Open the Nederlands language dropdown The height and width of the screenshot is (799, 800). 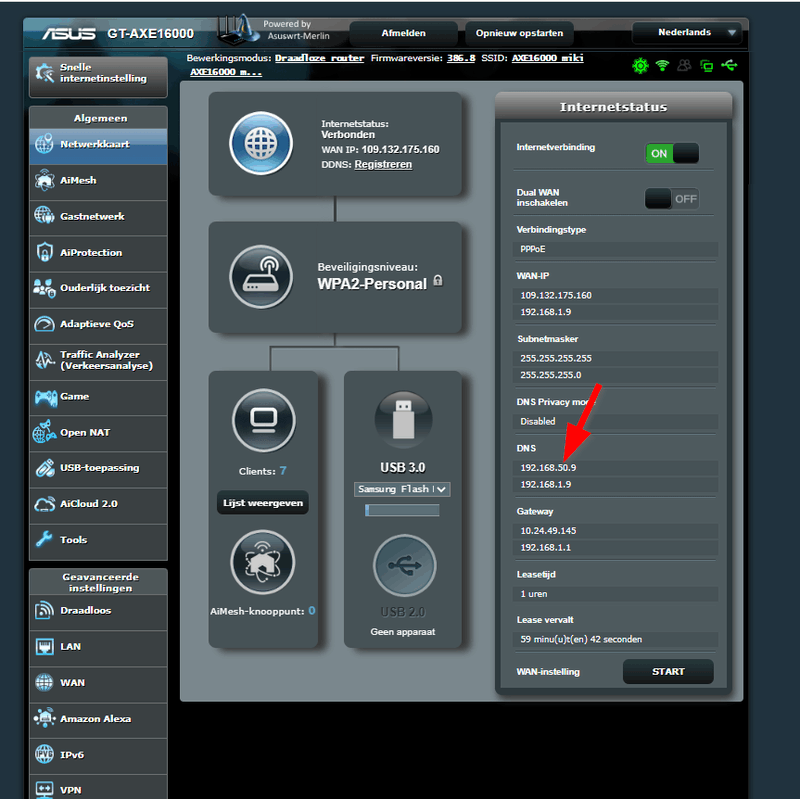686,33
